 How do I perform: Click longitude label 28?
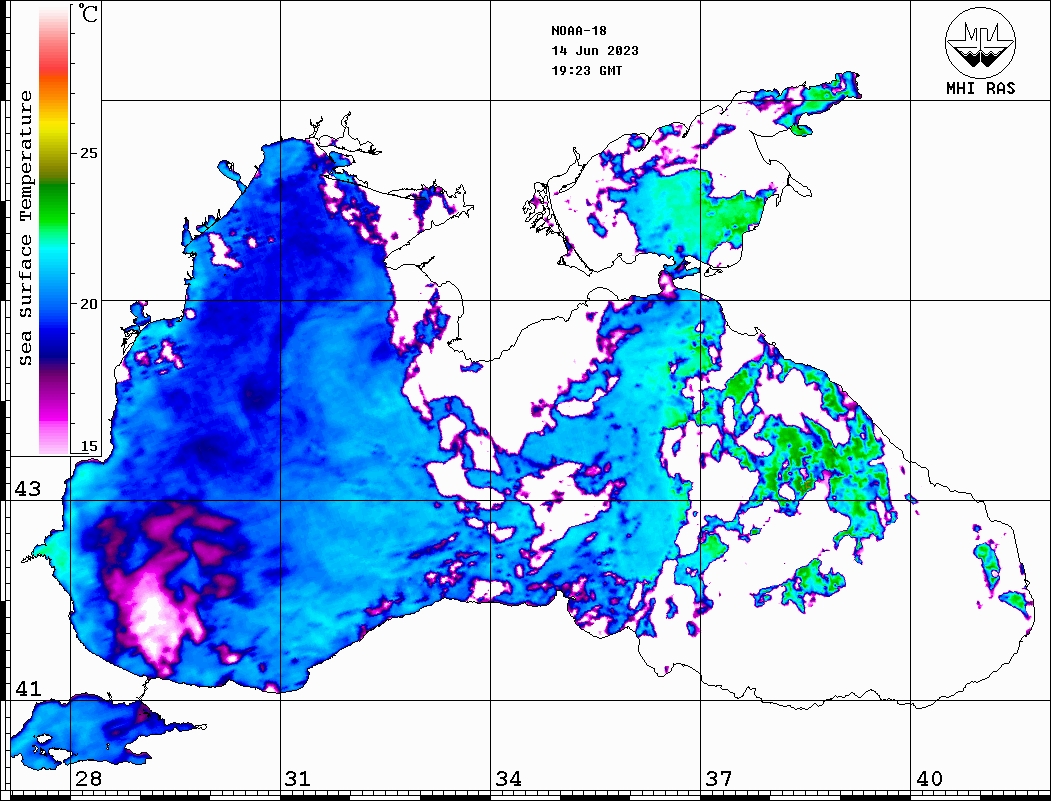pyautogui.click(x=88, y=779)
